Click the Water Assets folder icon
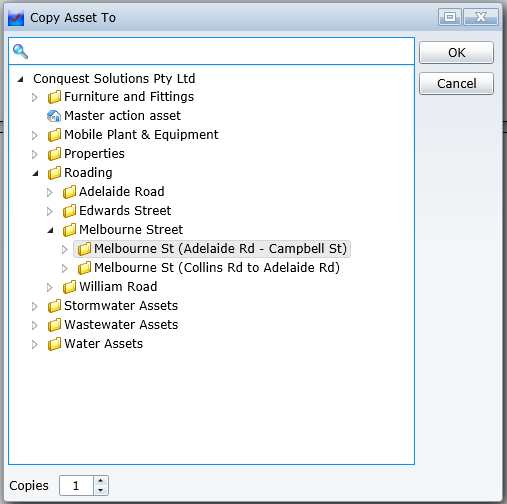This screenshot has width=507, height=504. pyautogui.click(x=54, y=344)
